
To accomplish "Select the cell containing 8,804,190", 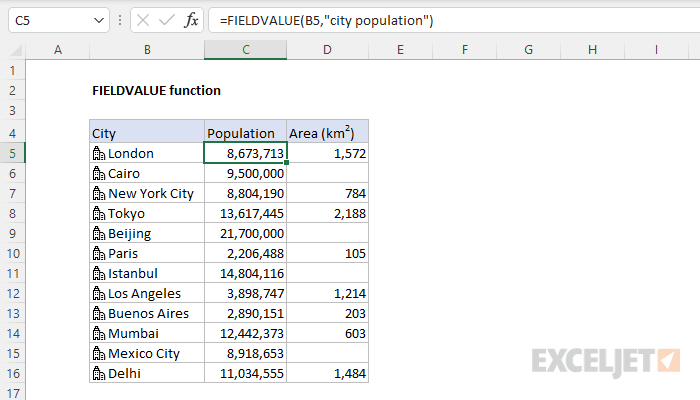I will point(246,193).
